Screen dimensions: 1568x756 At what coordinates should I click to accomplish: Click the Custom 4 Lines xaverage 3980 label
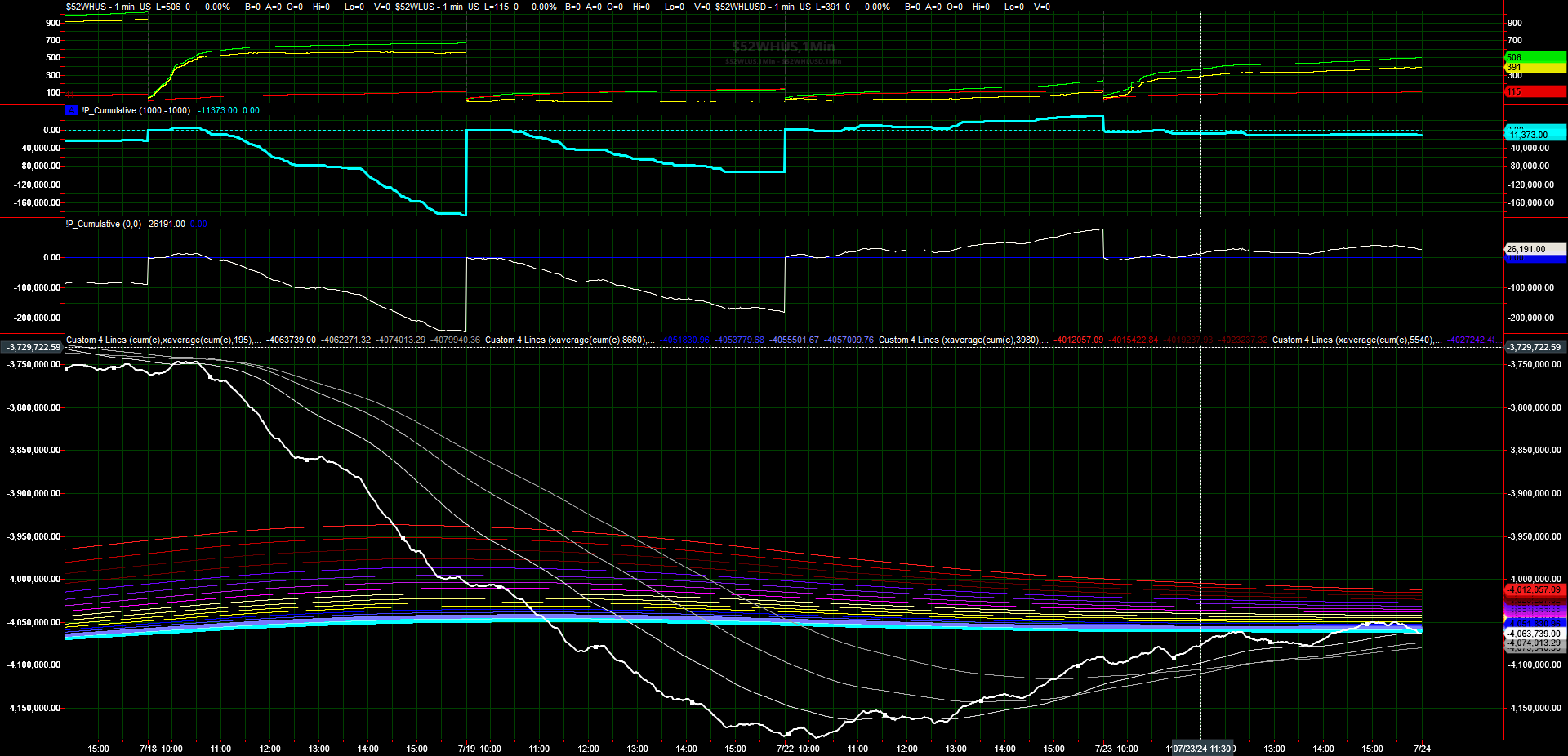963,340
